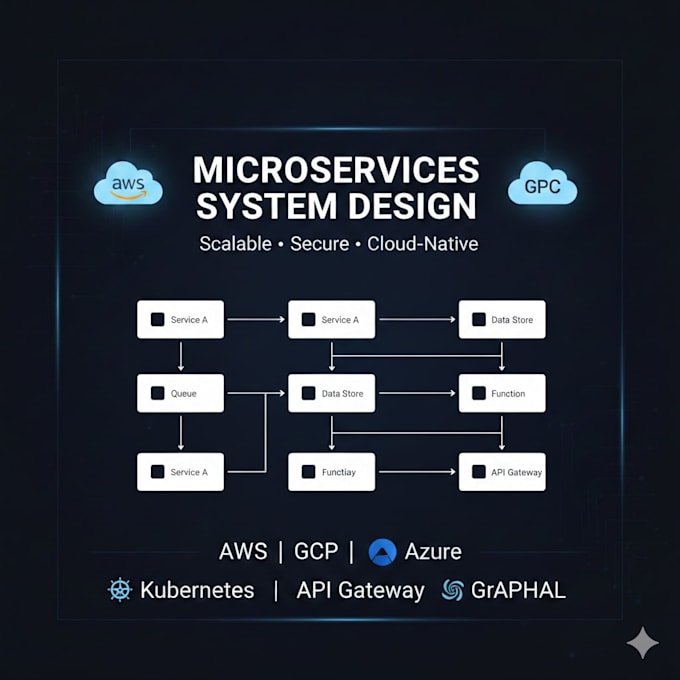Viewport: 680px width, 680px height.
Task: Select the Data Store box left of Function
Action: coord(332,393)
